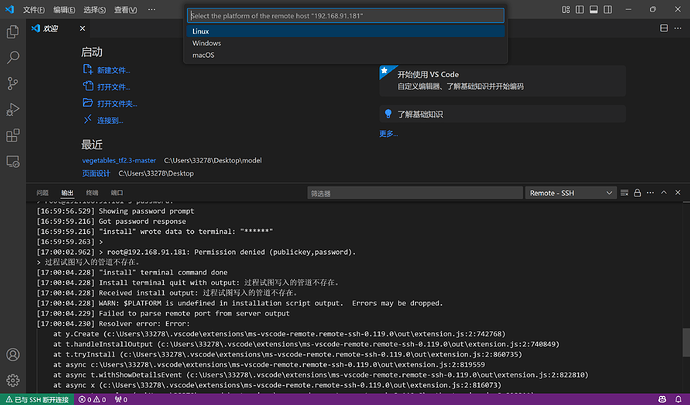690x405 pixels.
Task: Open the Remote - SSH output channel dropdown
Action: tap(570, 193)
